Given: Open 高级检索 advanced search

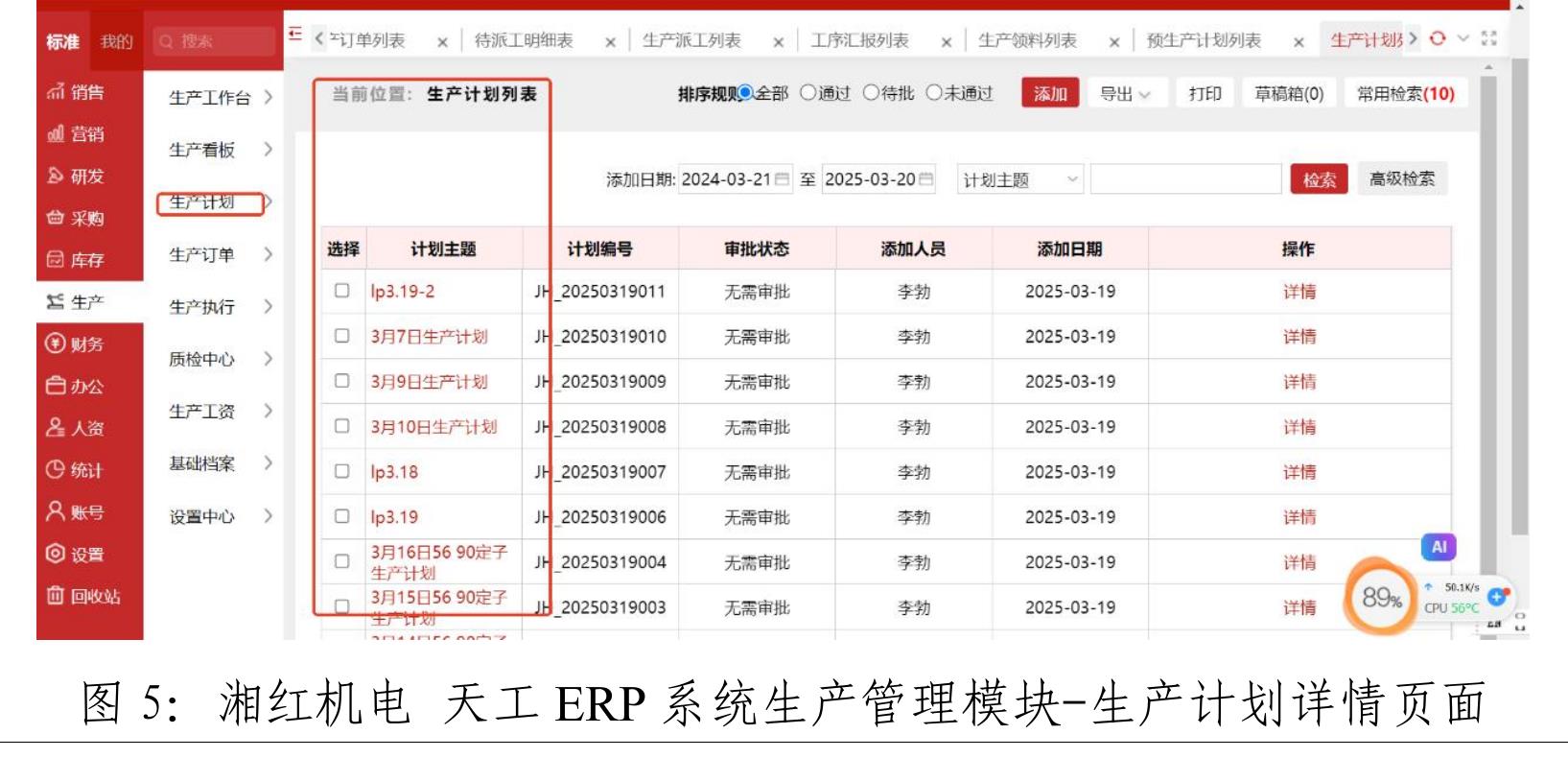Looking at the screenshot, I should click(1402, 179).
